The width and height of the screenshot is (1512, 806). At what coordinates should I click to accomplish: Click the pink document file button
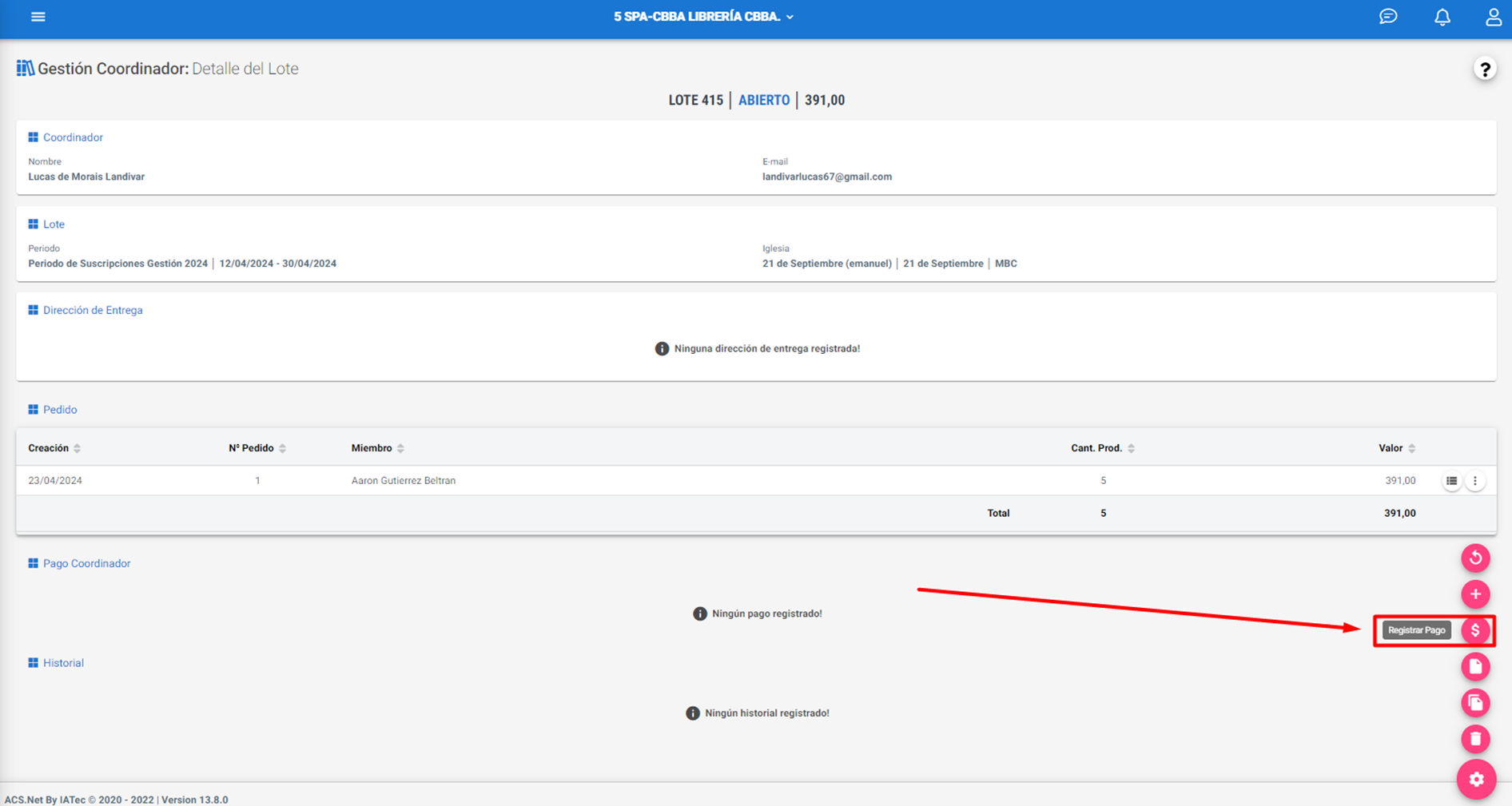[x=1475, y=666]
